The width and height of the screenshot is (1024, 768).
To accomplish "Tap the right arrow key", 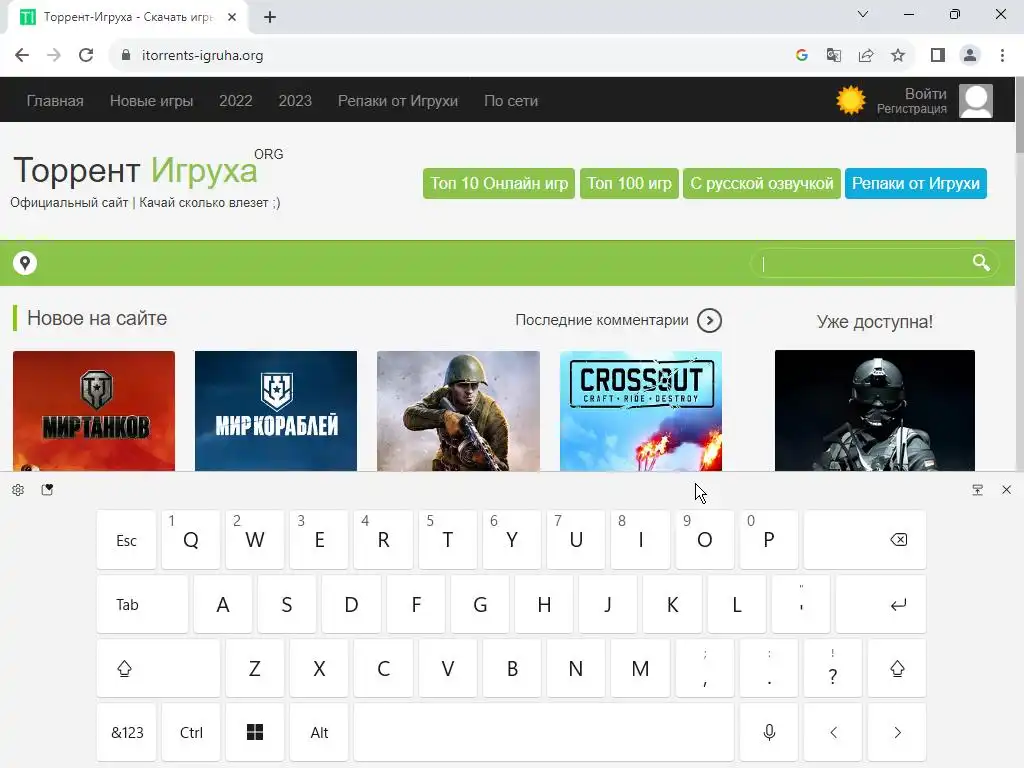I will tap(897, 733).
